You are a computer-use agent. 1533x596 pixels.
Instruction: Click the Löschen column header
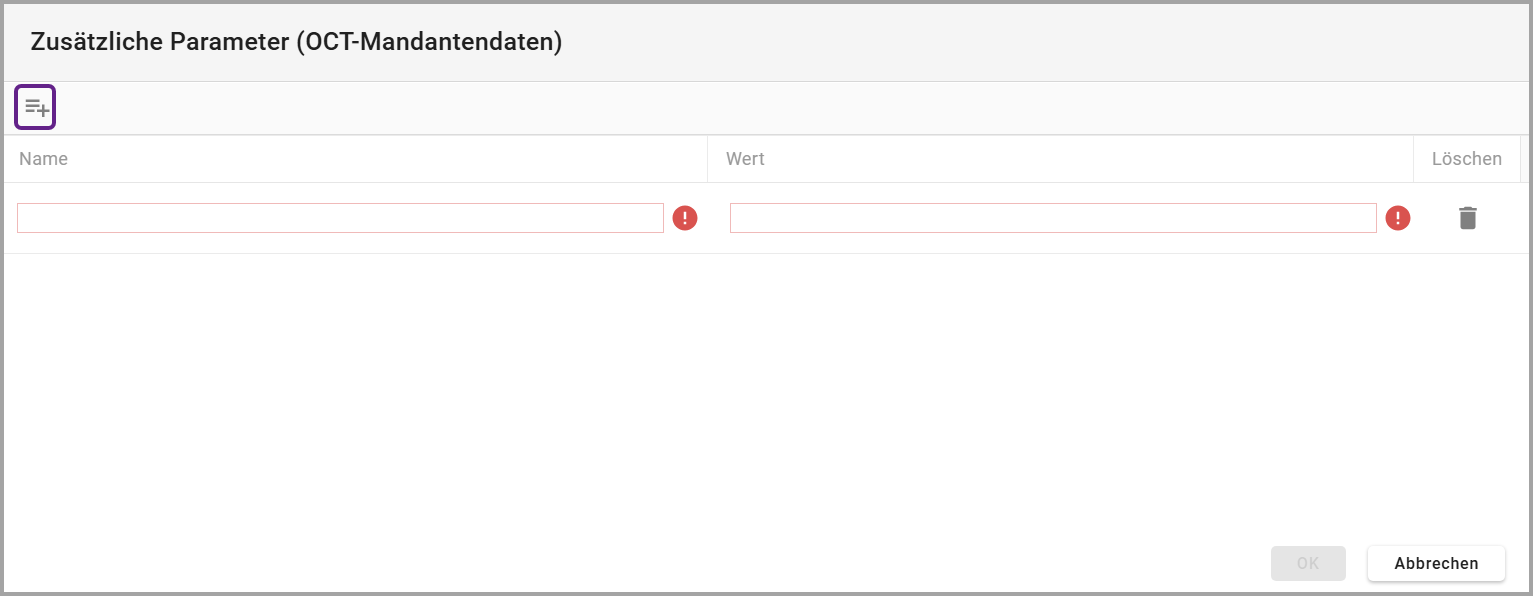[x=1466, y=159]
